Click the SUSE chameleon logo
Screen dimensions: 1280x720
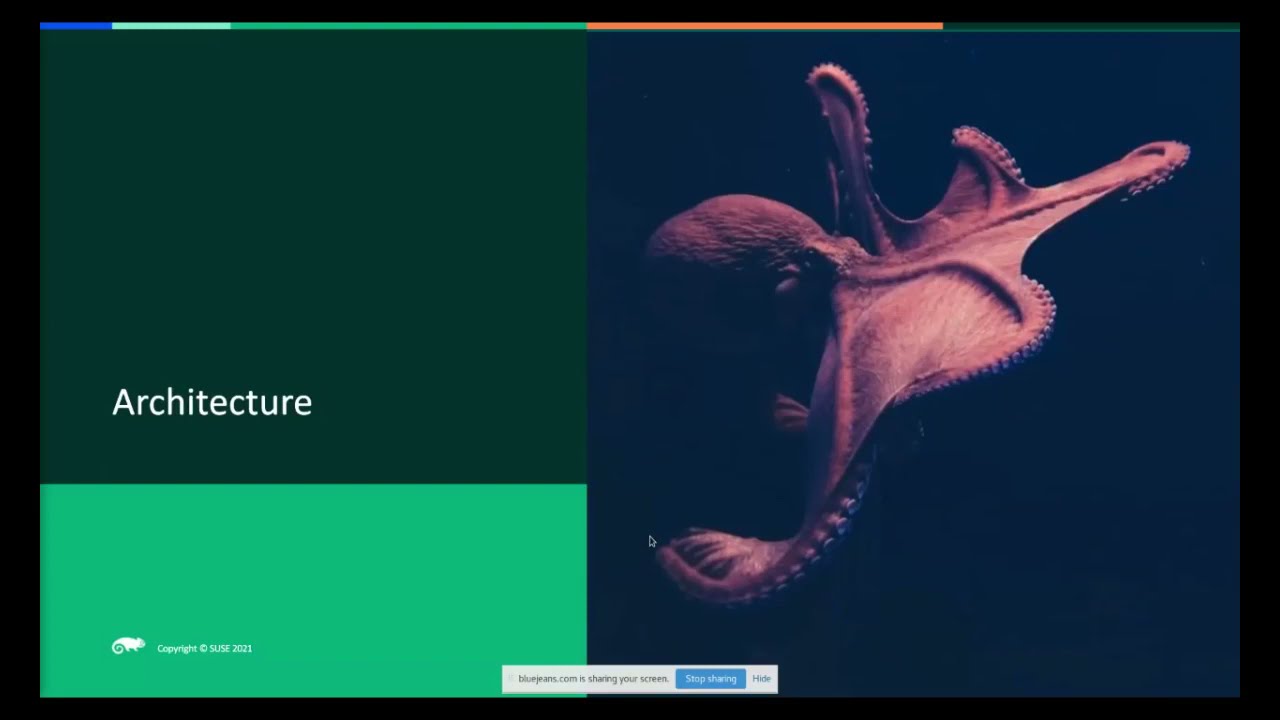click(x=128, y=646)
